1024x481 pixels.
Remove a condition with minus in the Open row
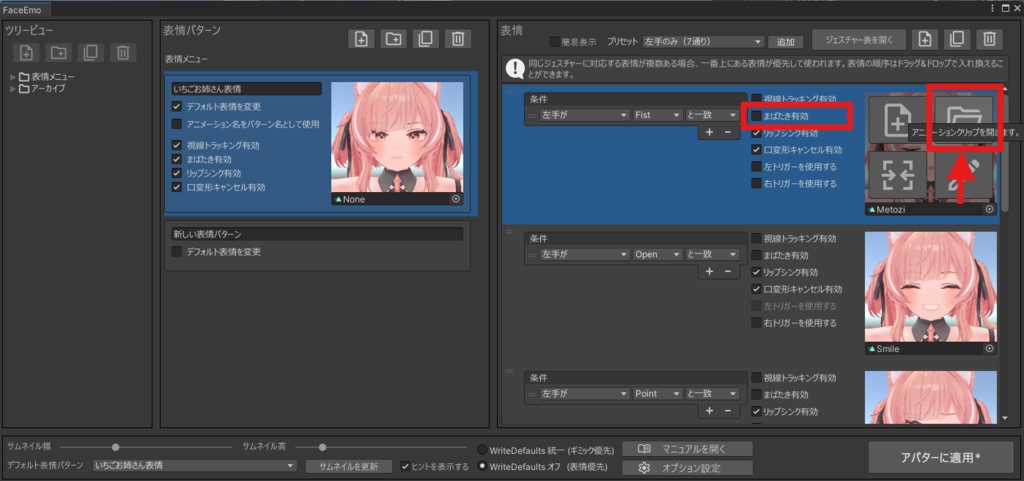click(x=727, y=272)
